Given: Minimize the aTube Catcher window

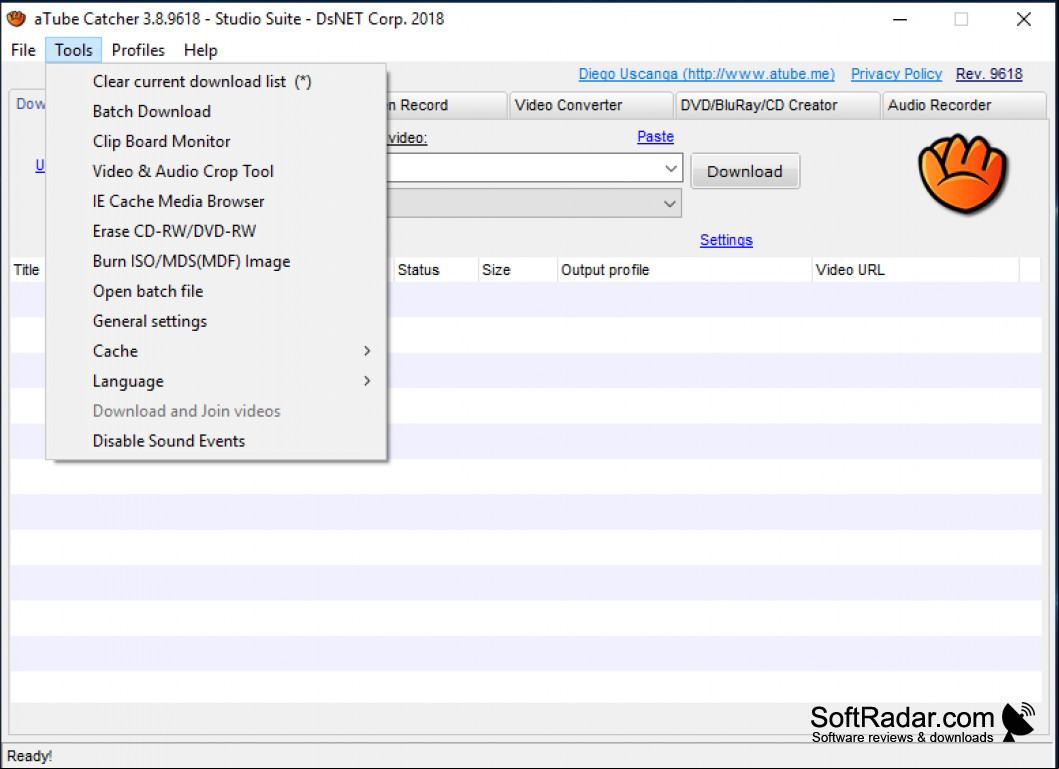Looking at the screenshot, I should tap(900, 19).
